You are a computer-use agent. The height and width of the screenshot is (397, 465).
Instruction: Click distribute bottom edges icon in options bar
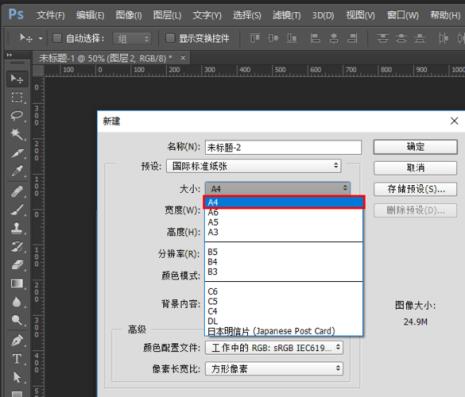[420, 38]
